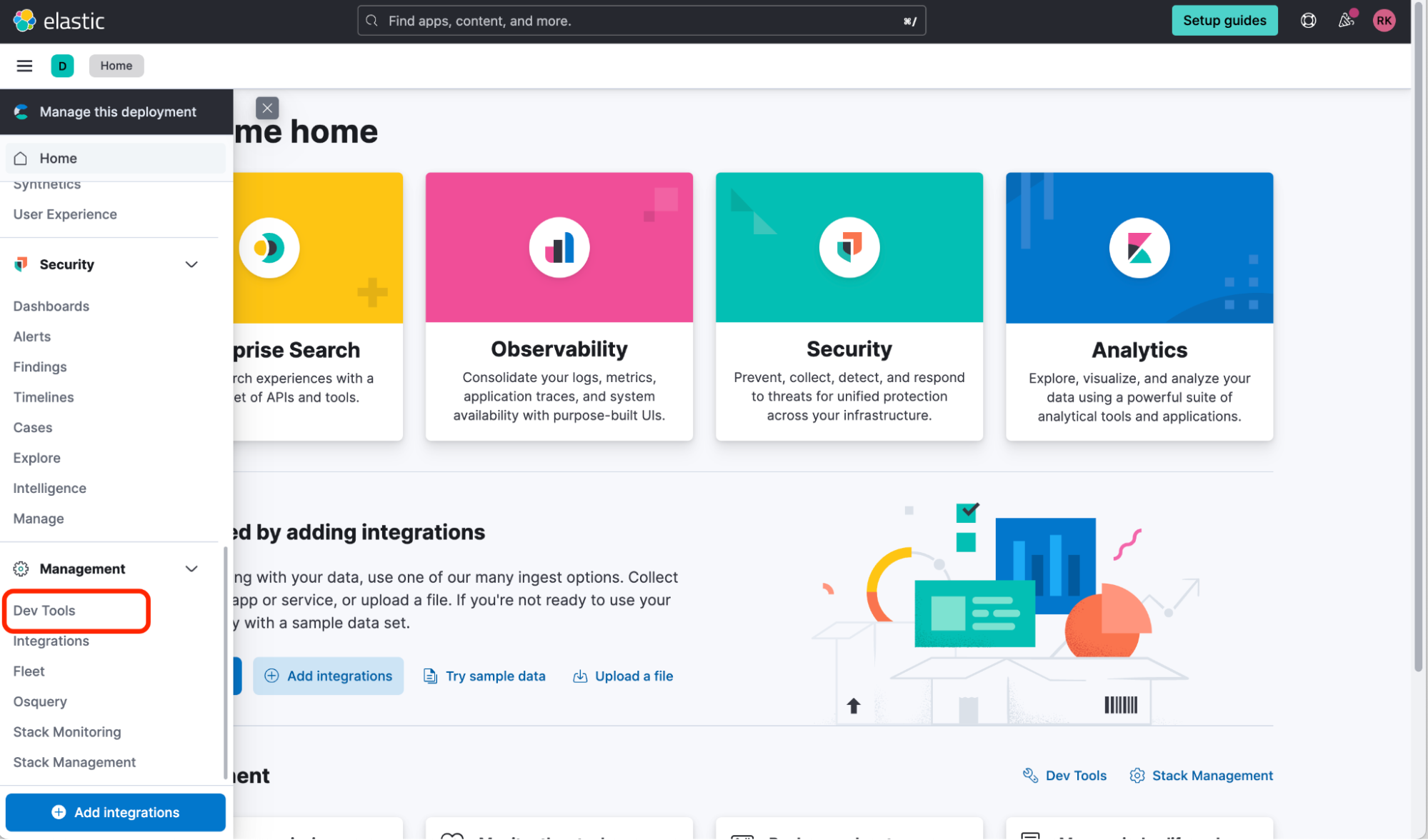Open the green D space avatar

[x=62, y=66]
